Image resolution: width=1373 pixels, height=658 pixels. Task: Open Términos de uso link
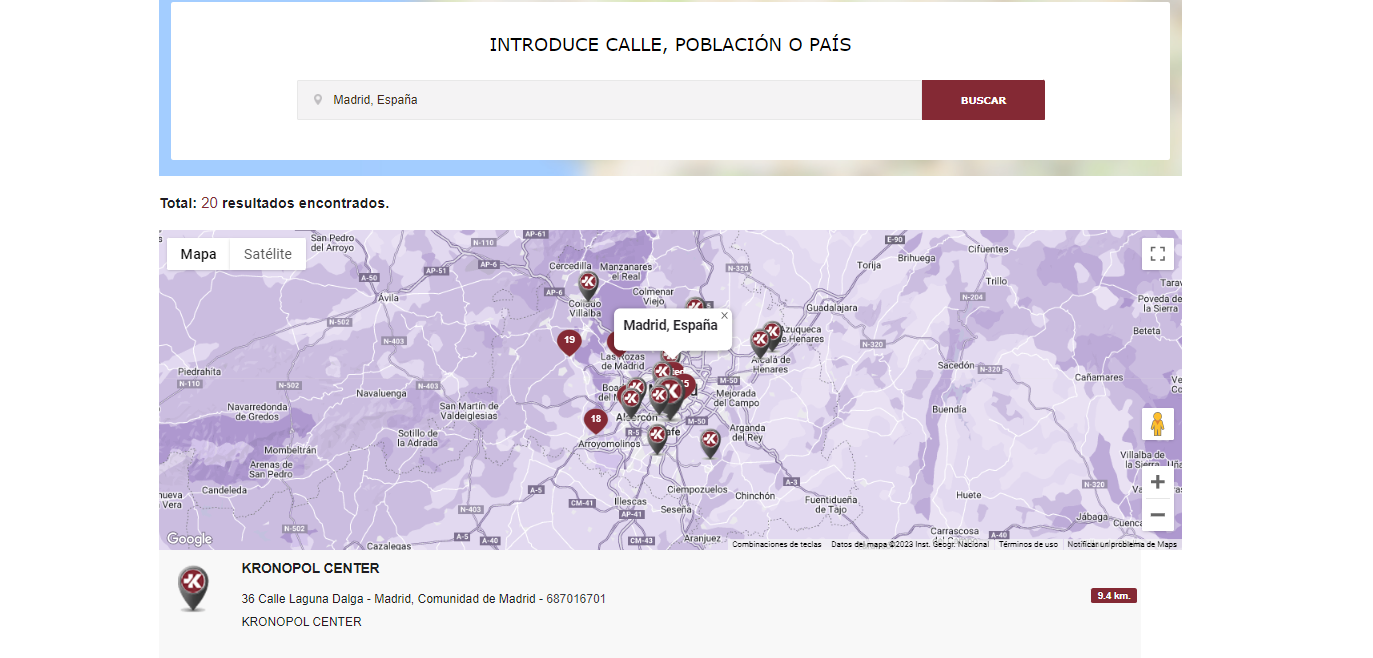(1028, 544)
